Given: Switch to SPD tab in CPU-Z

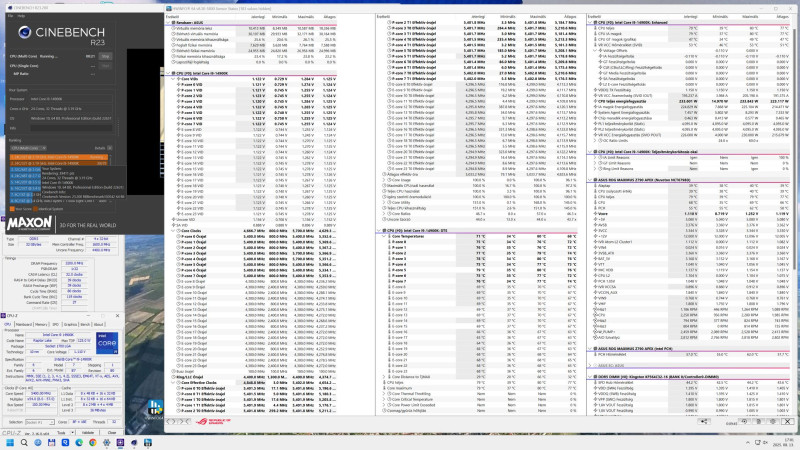Looking at the screenshot, I should pos(56,324).
